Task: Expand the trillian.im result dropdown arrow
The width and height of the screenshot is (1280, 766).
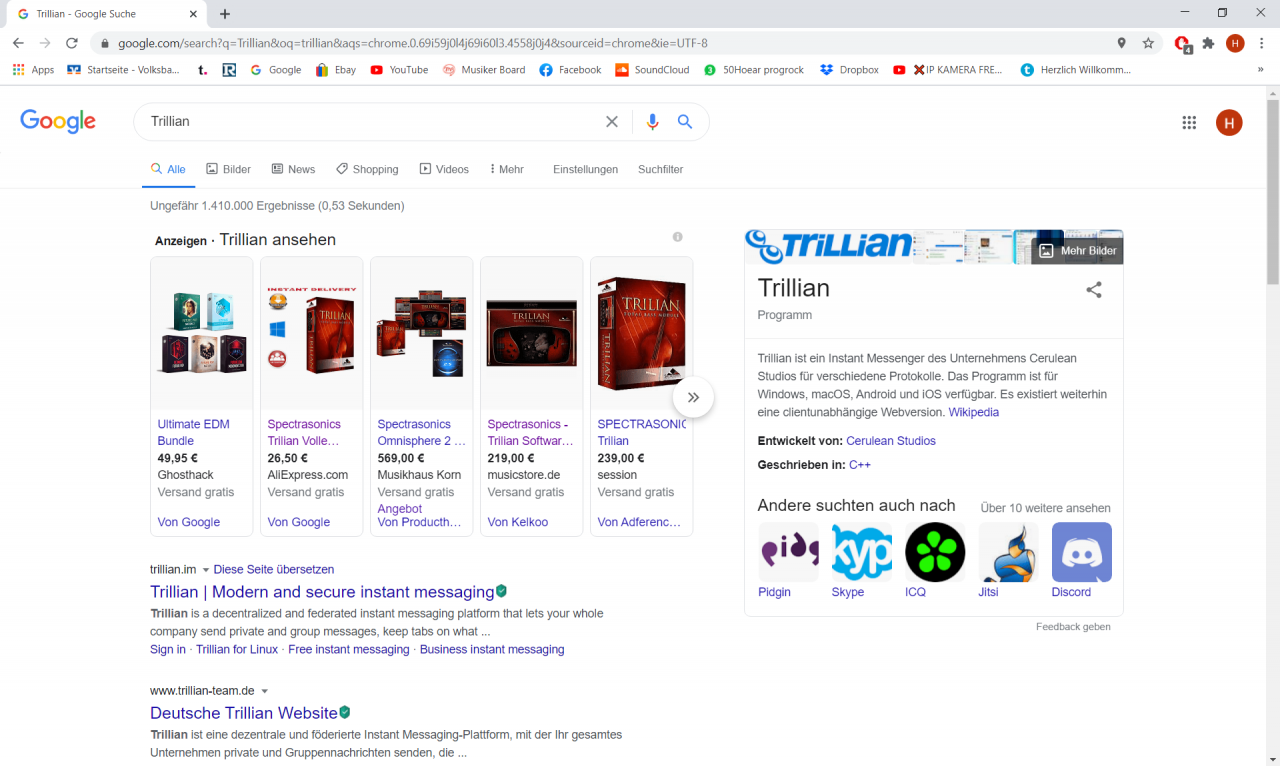Action: (206, 570)
